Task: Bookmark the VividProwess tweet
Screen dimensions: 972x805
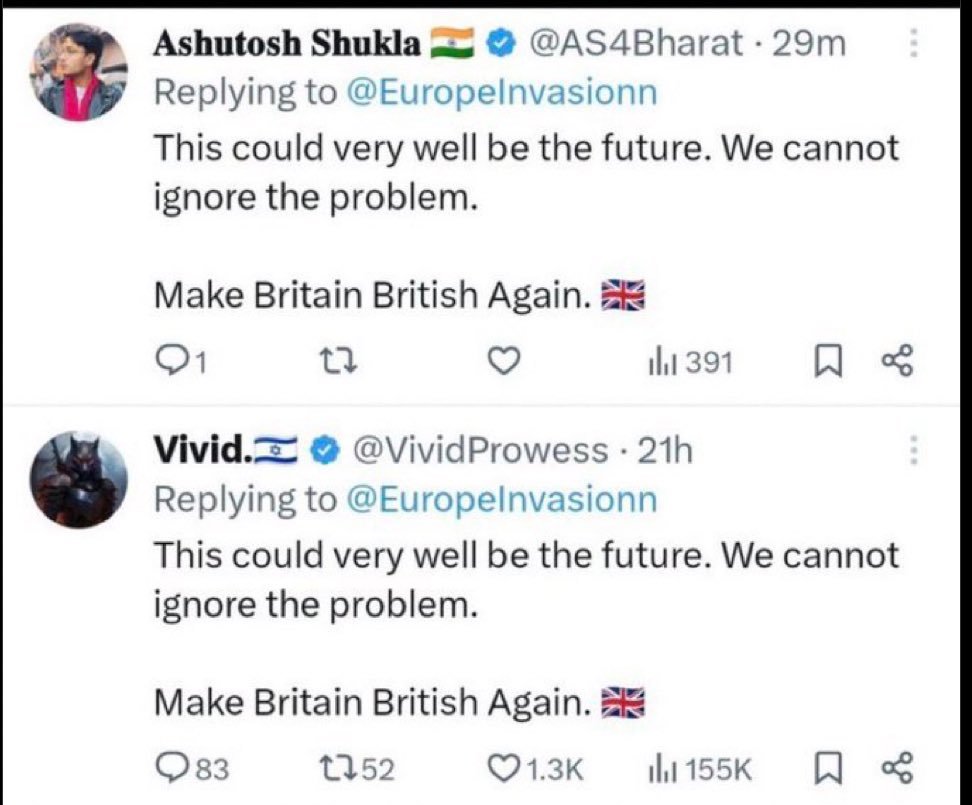Action: coord(828,768)
